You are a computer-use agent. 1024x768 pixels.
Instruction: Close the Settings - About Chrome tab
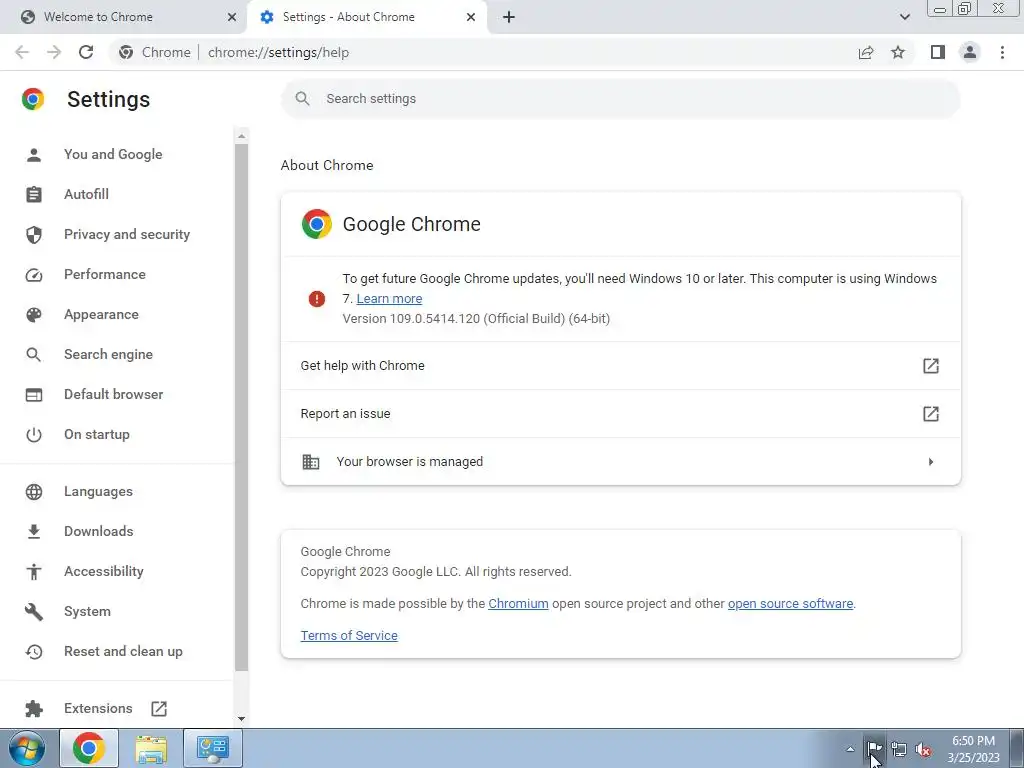(x=471, y=17)
